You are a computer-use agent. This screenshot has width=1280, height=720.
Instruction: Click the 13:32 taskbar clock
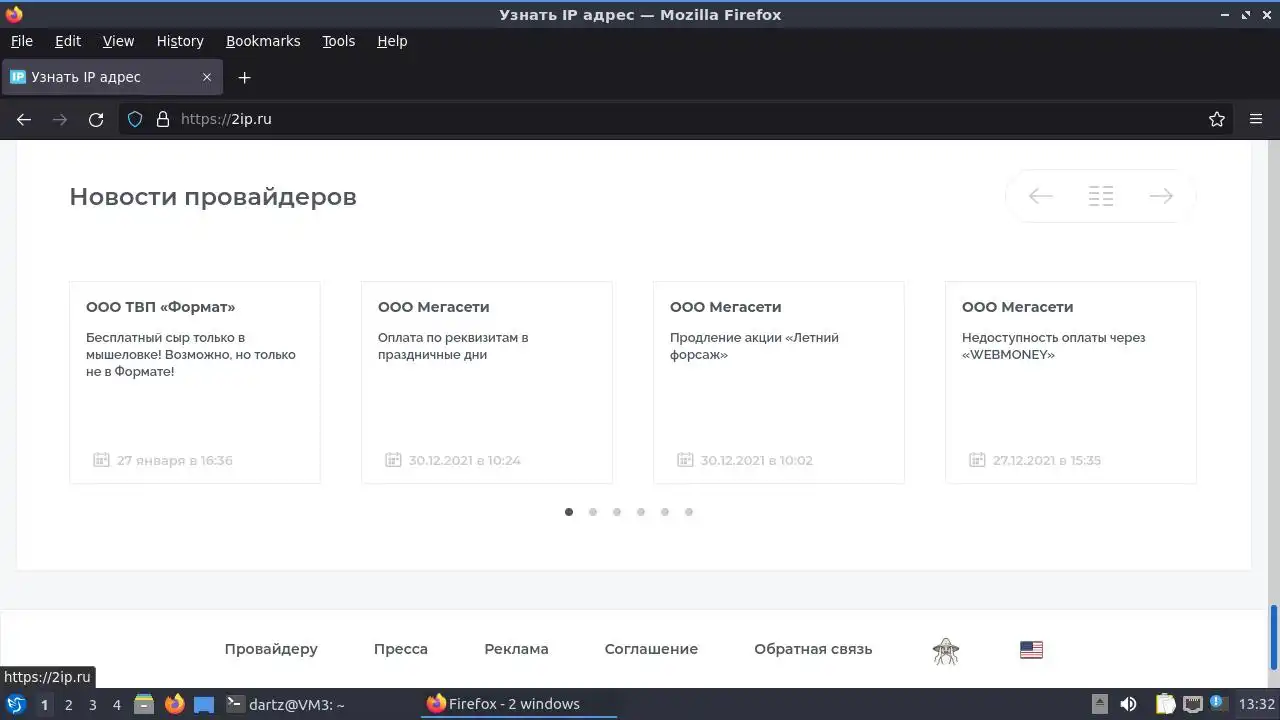click(x=1256, y=704)
